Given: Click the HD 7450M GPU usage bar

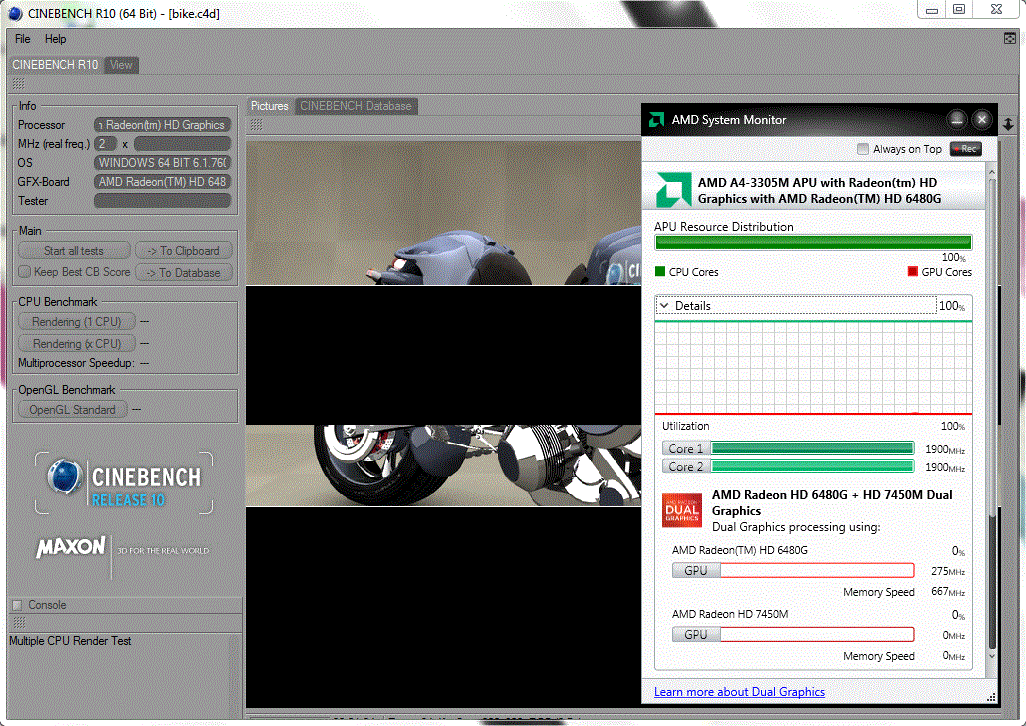Looking at the screenshot, I should pos(817,634).
